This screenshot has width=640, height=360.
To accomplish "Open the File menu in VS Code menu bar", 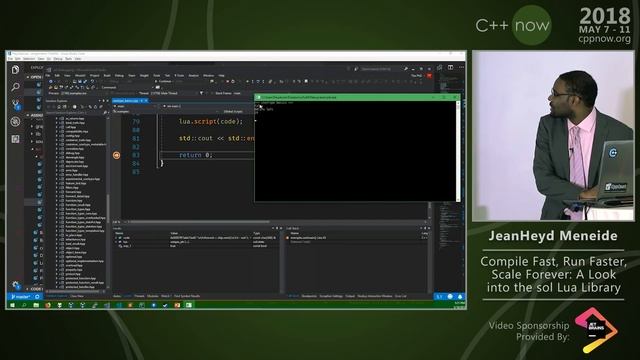I will [10, 59].
